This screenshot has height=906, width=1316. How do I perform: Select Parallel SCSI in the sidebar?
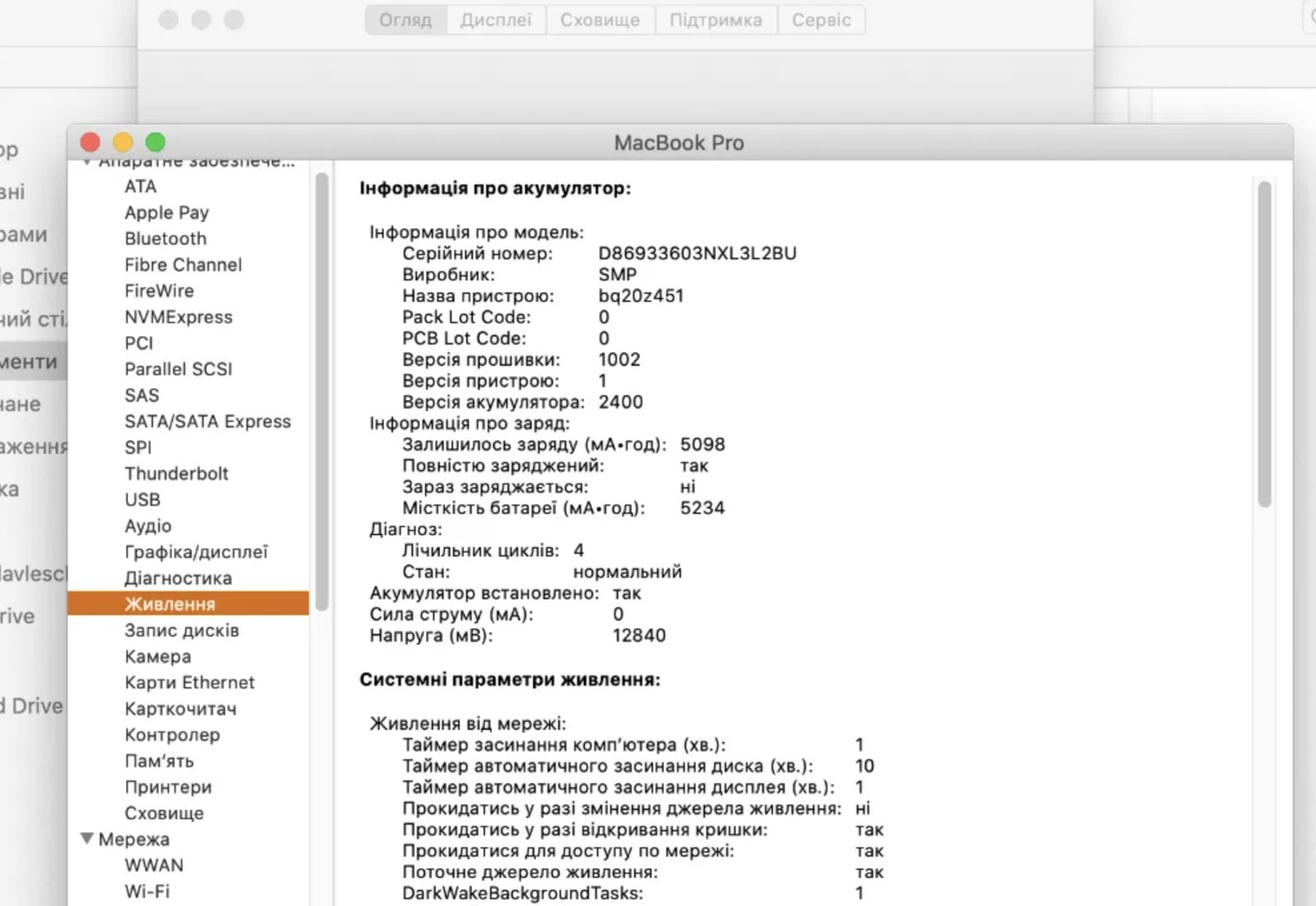(178, 369)
